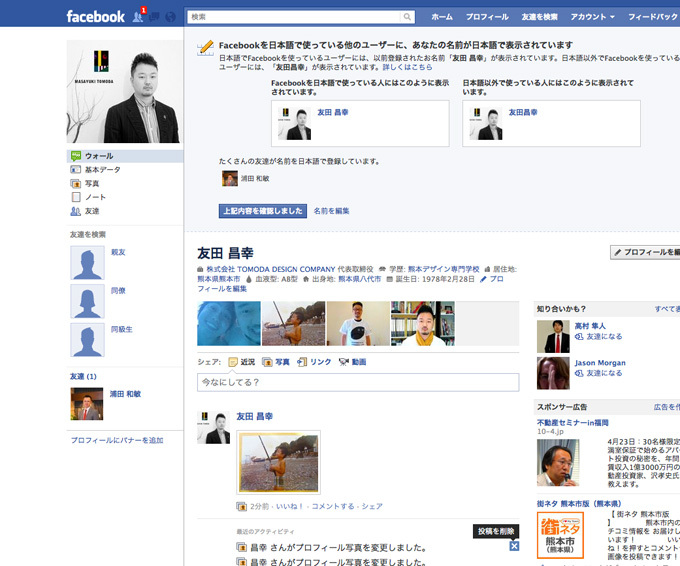Click photo icon next to 2分前
The width and height of the screenshot is (680, 566).
(241, 506)
